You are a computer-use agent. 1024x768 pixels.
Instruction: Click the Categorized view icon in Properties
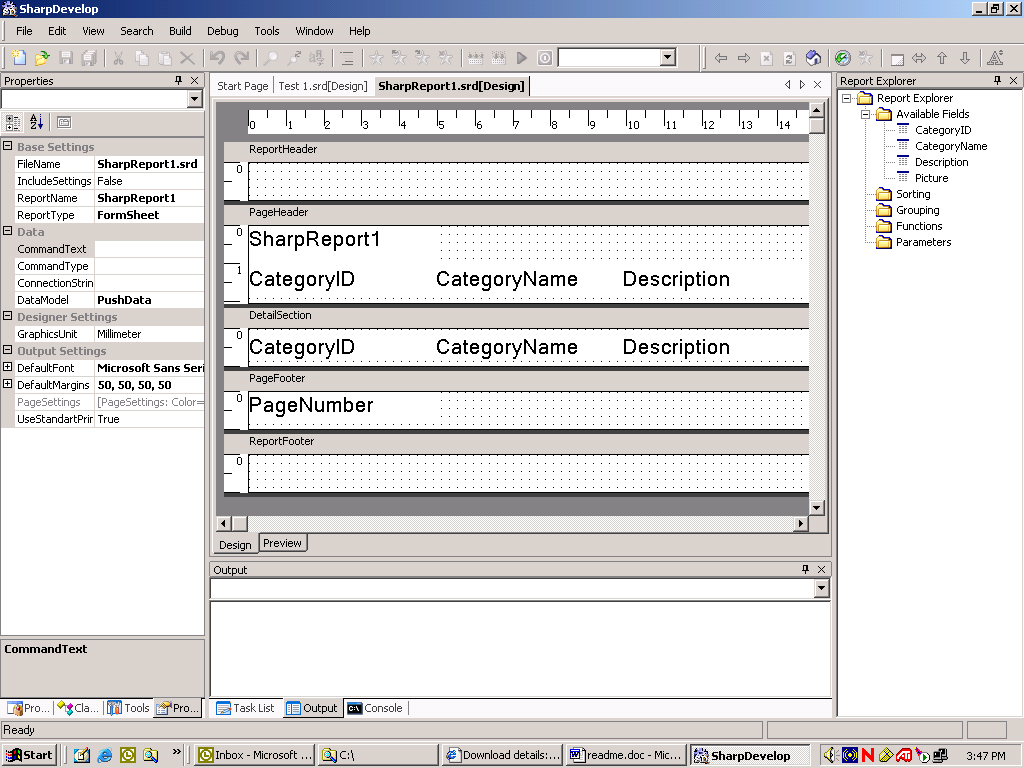click(13, 122)
